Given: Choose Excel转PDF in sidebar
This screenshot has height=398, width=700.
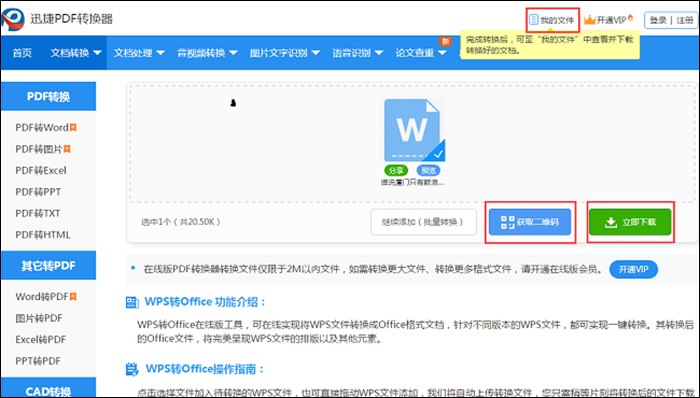Looking at the screenshot, I should coord(41,340).
